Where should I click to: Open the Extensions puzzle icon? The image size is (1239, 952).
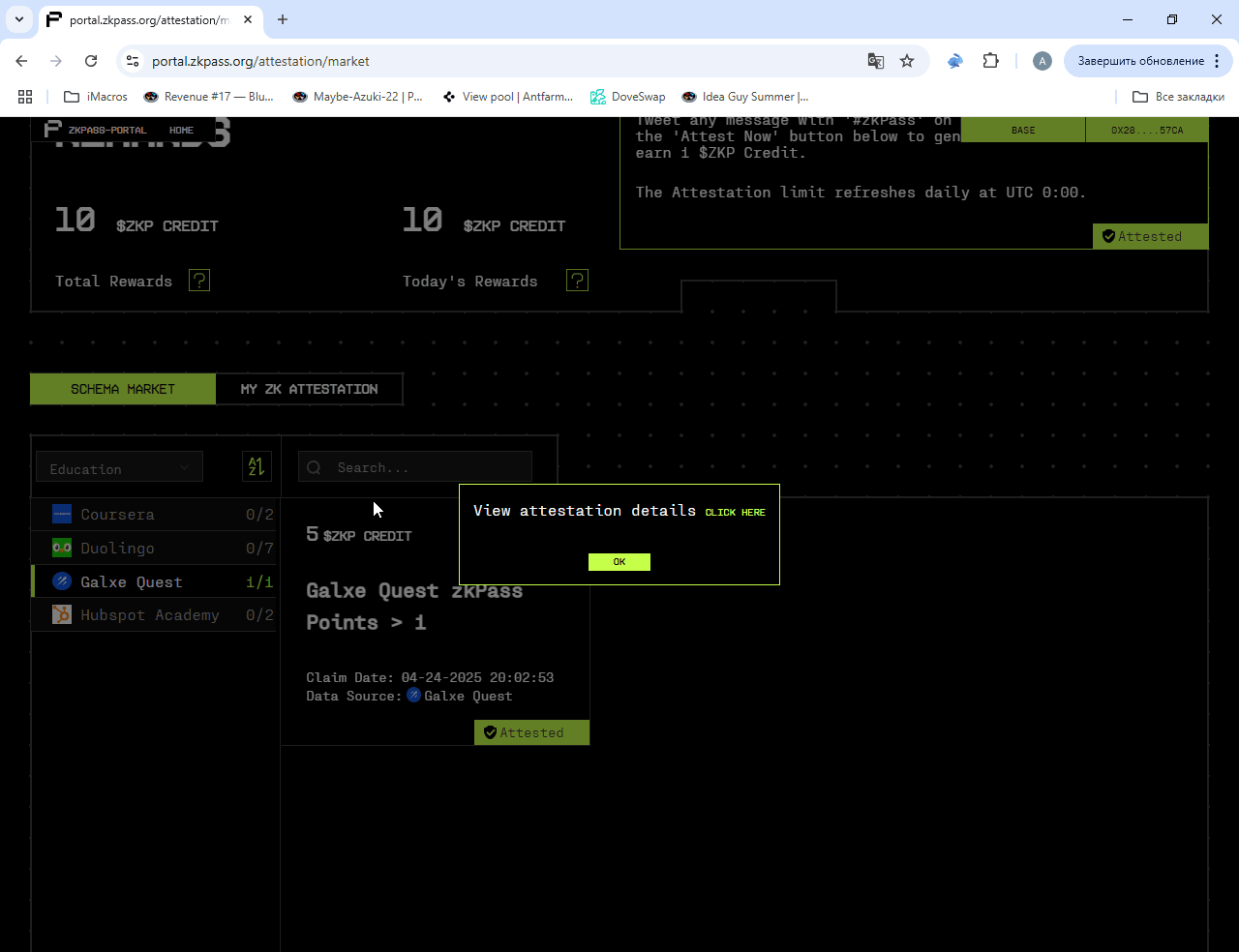990,61
